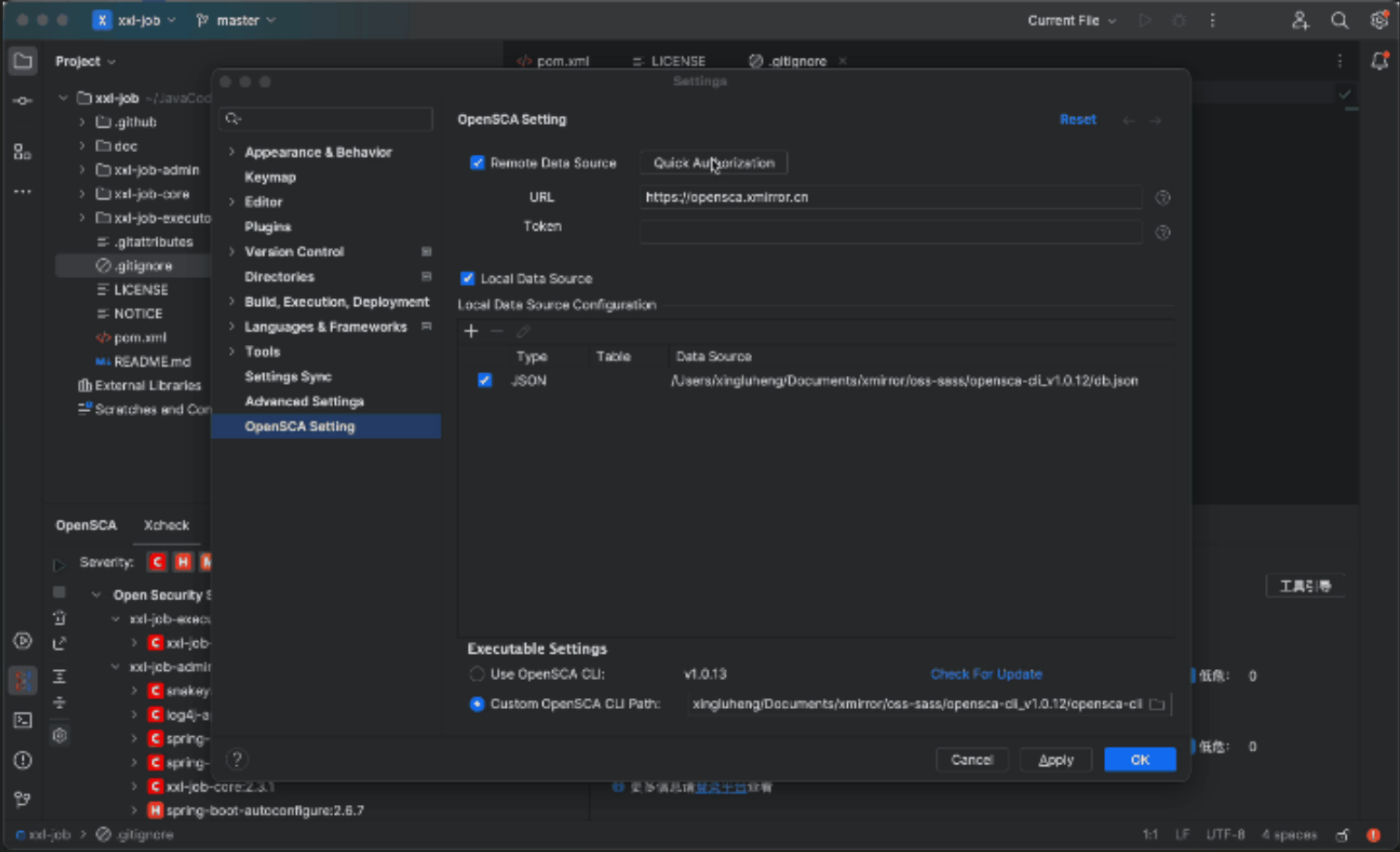Open the Problems tool window icon

coord(23,760)
